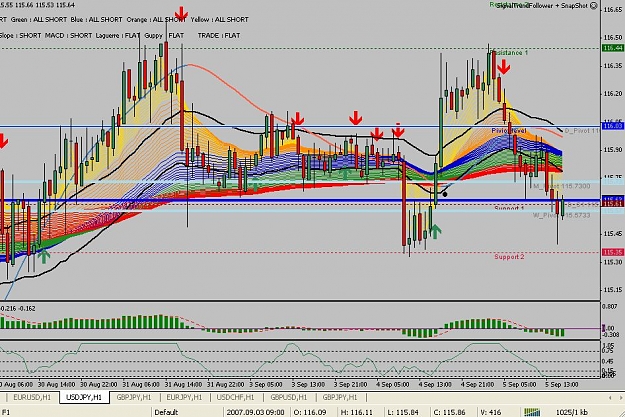Click the Yellow : ALL SHORT status text

point(220,20)
